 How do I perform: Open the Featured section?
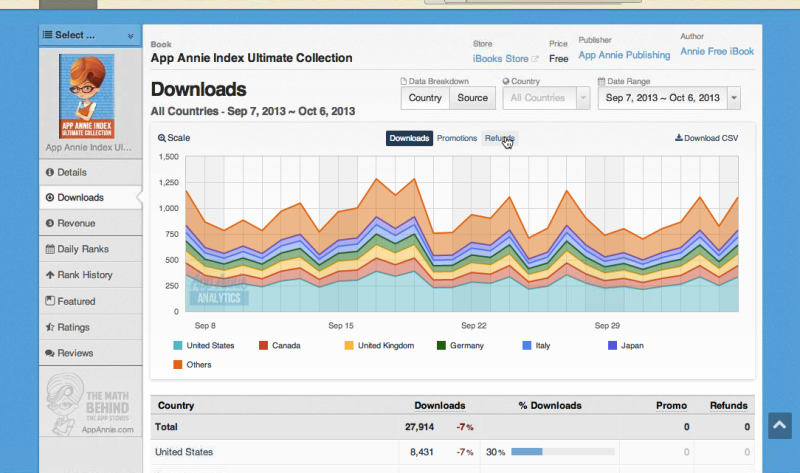pos(90,301)
